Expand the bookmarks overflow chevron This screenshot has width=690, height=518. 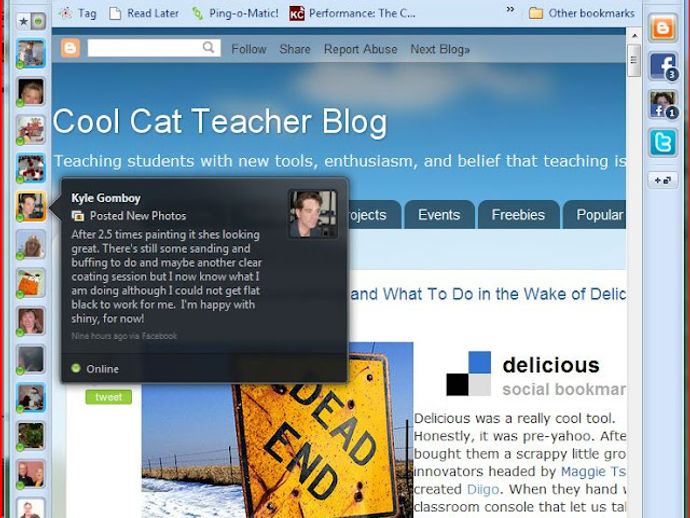510,9
